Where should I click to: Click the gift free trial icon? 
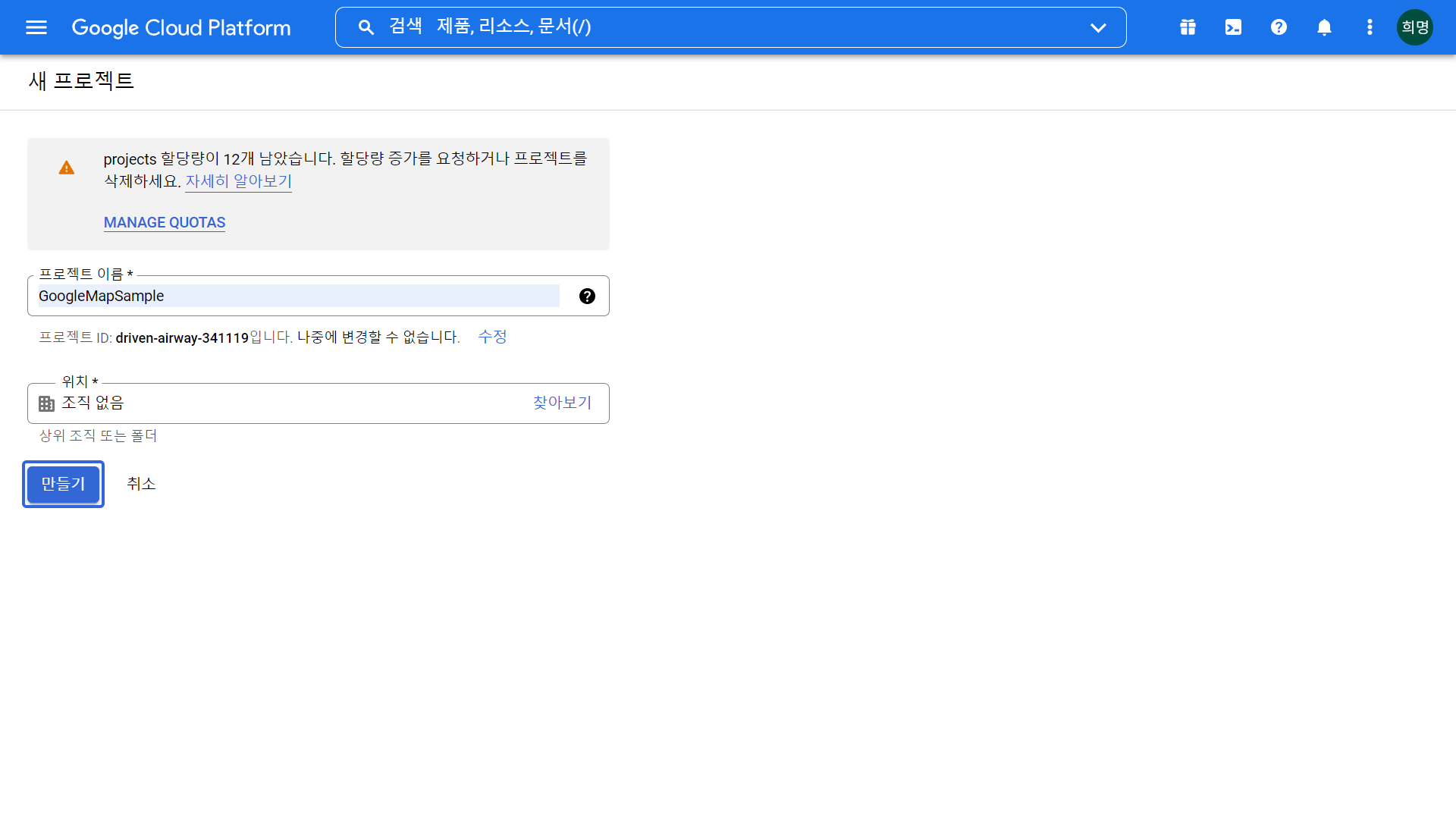[x=1188, y=28]
